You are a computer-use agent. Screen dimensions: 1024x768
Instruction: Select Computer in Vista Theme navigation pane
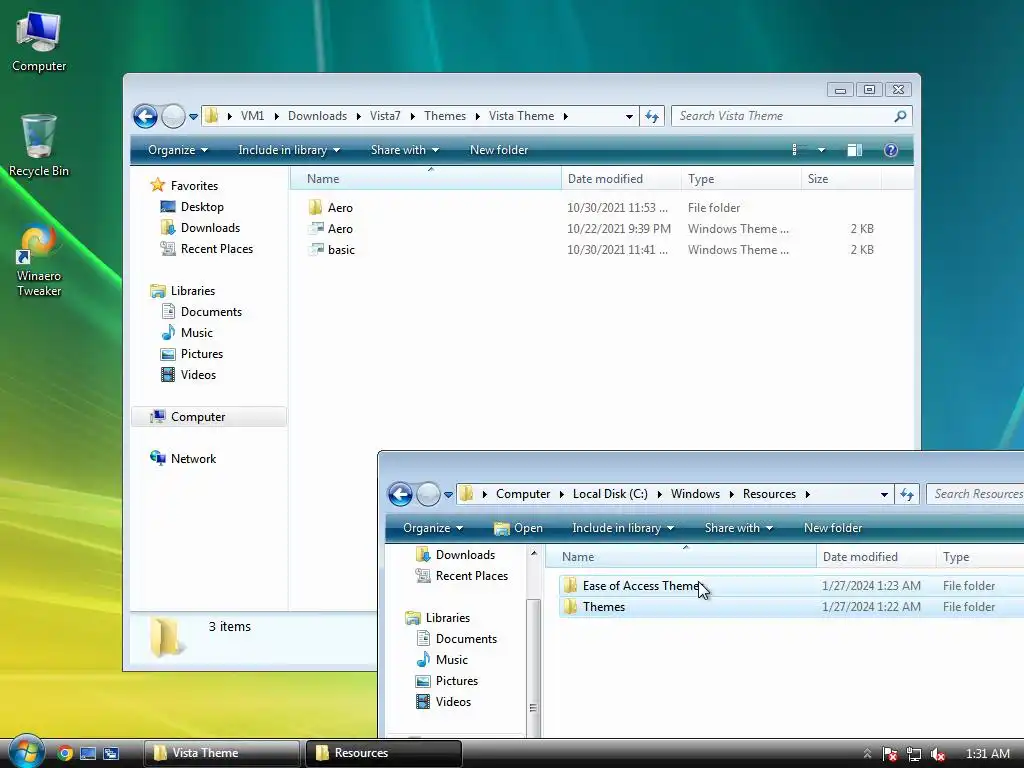click(209, 417)
